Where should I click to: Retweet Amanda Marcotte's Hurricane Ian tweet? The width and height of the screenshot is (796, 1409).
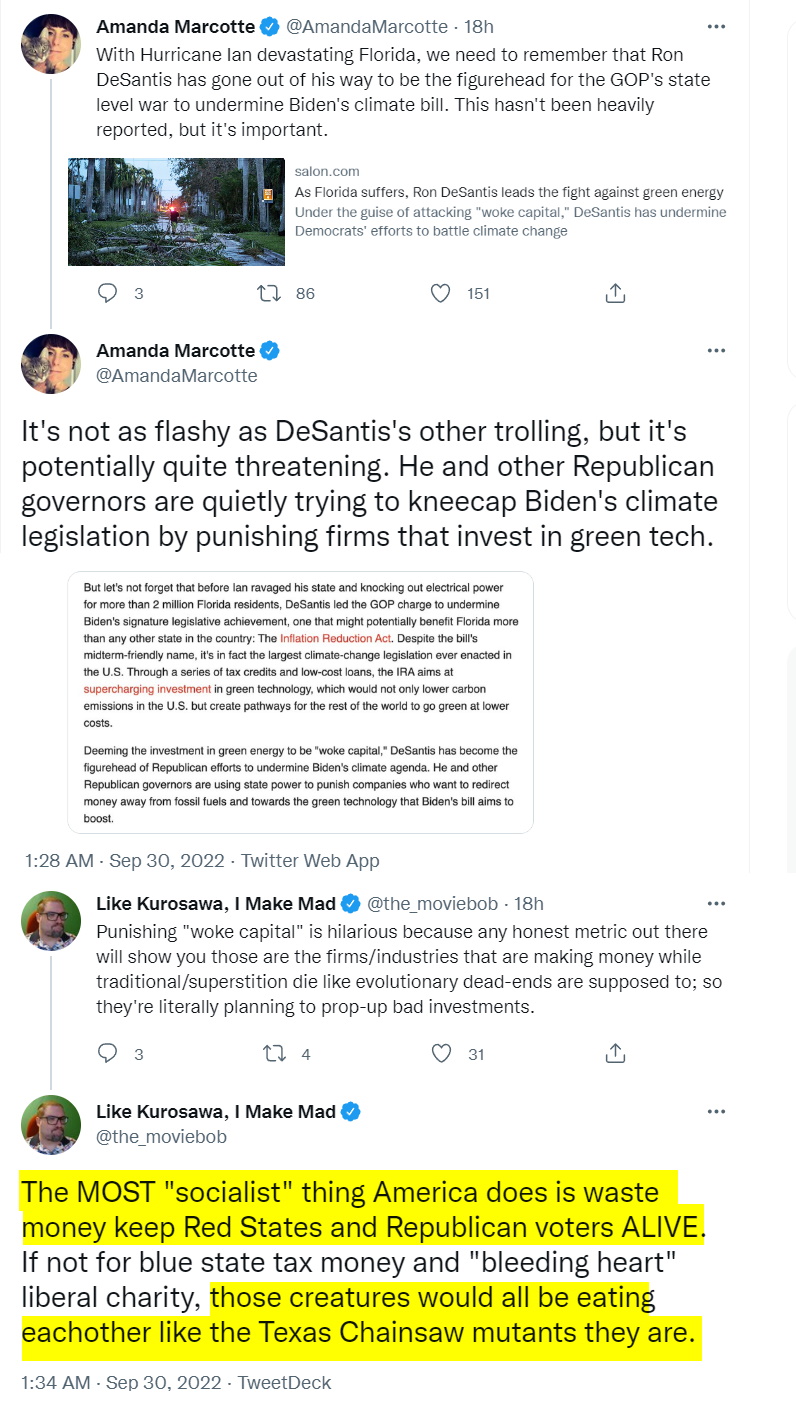269,293
